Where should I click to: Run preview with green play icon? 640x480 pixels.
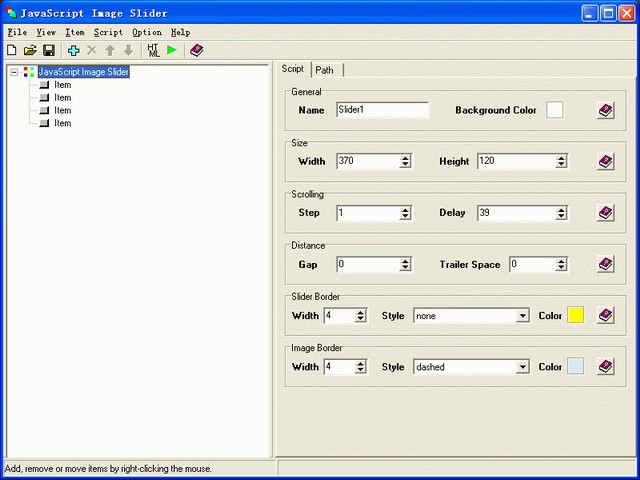pos(172,50)
